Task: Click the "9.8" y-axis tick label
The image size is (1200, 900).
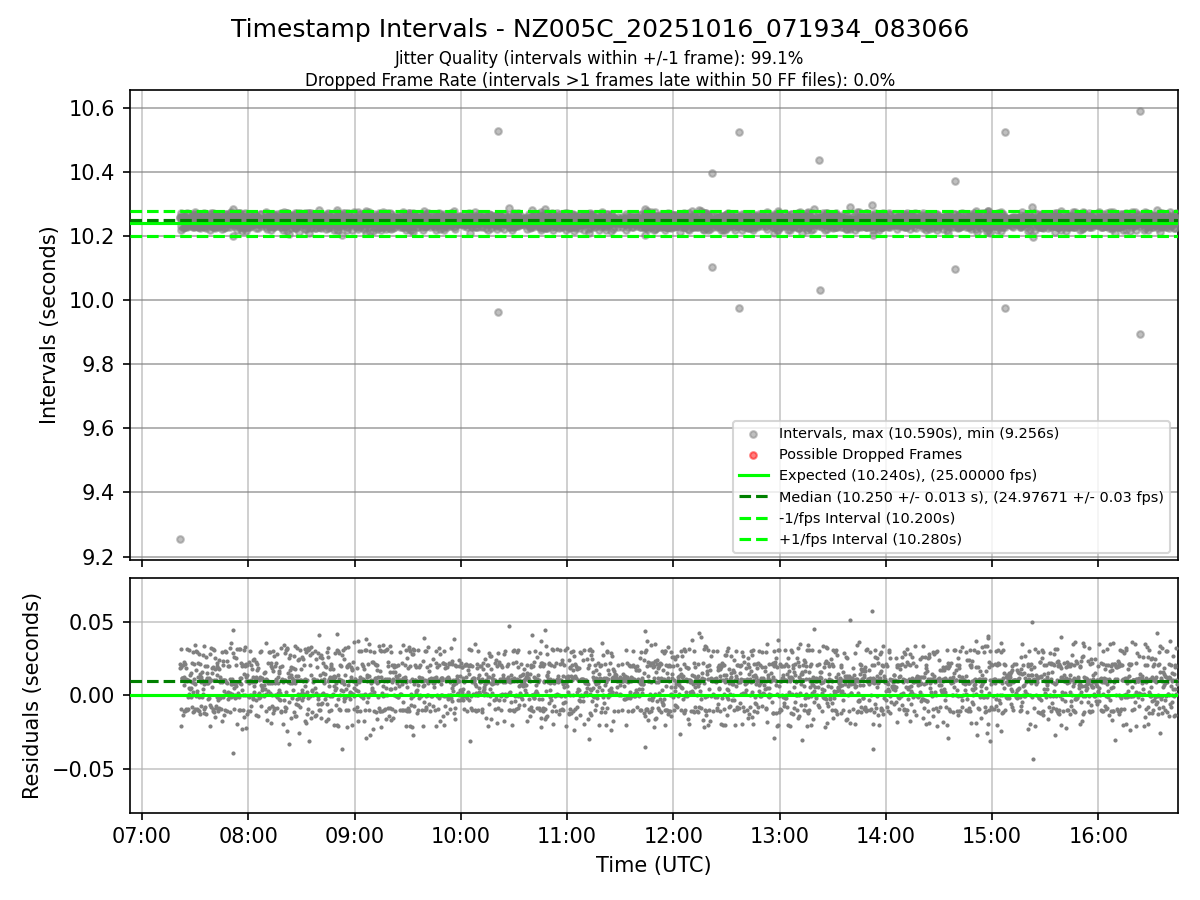Action: click(x=98, y=364)
